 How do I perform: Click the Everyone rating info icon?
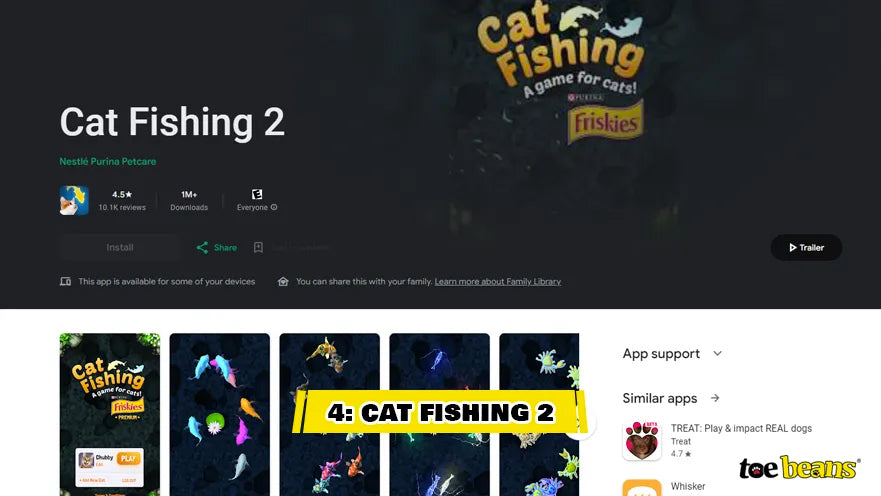(x=274, y=207)
